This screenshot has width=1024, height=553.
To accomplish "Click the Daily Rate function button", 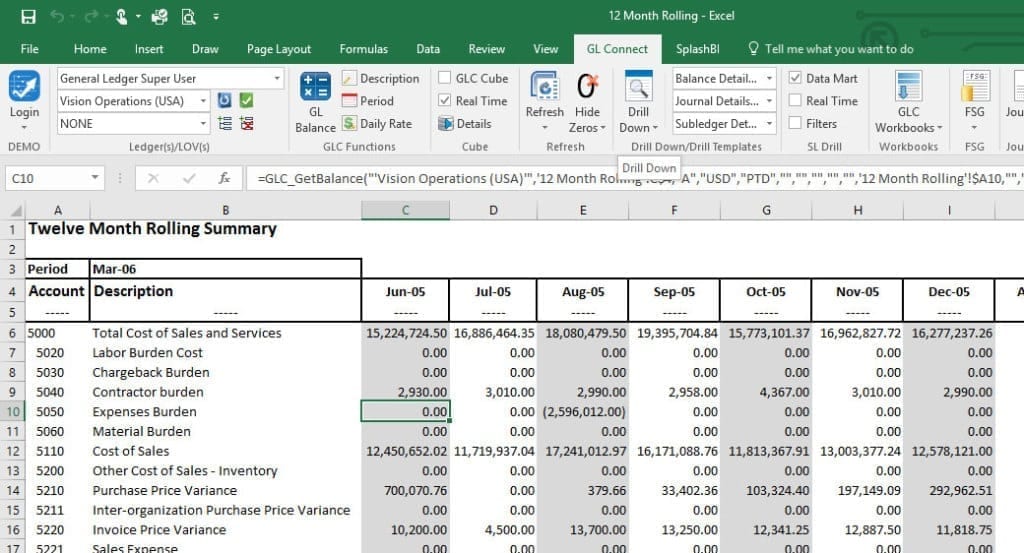I will [377, 124].
